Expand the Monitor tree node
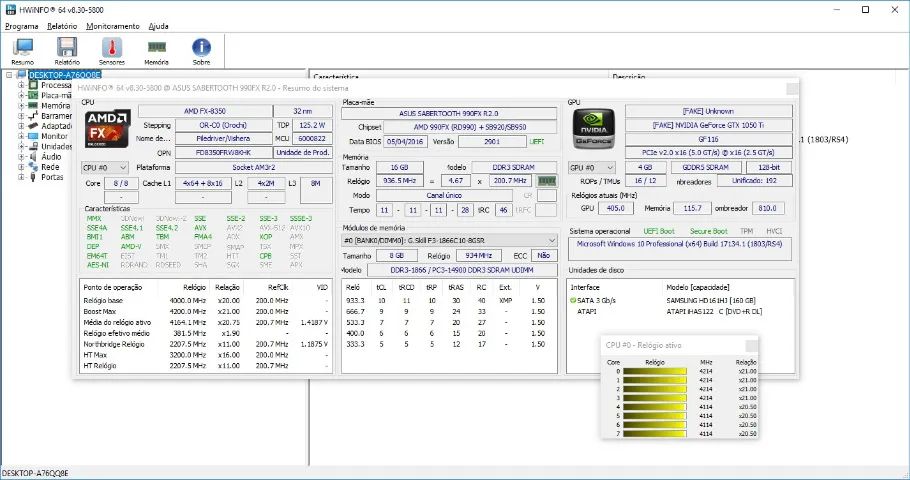Screen dimensions: 910x480 pos(21,136)
